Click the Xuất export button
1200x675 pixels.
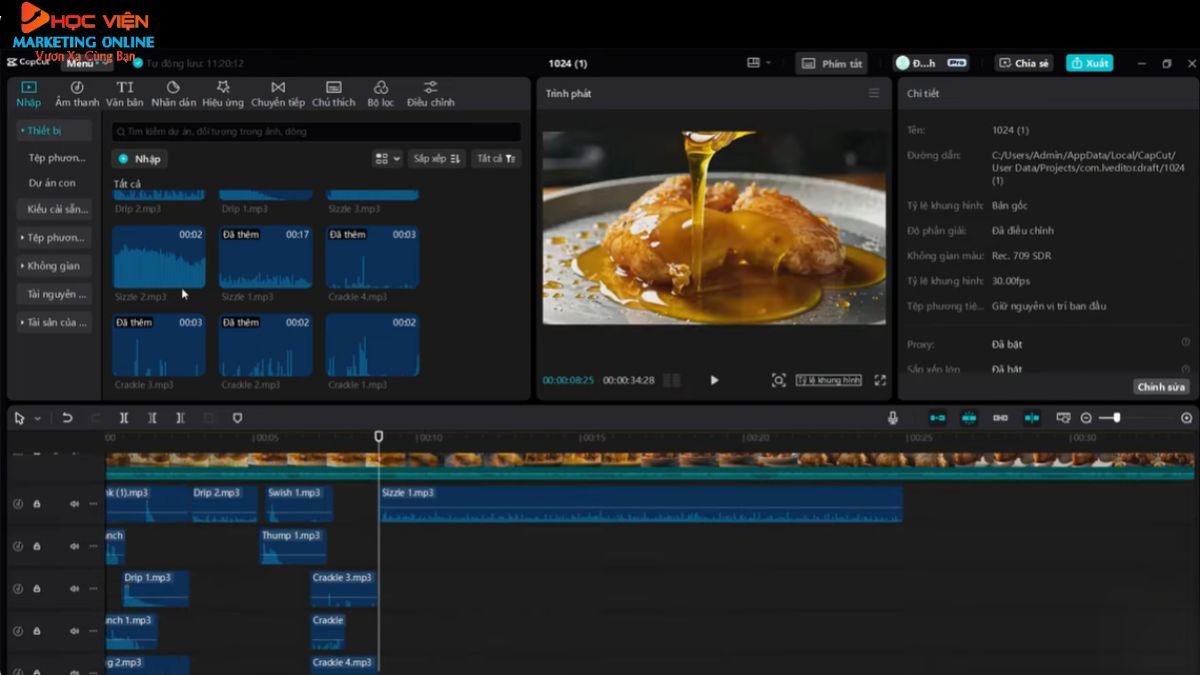point(1089,63)
